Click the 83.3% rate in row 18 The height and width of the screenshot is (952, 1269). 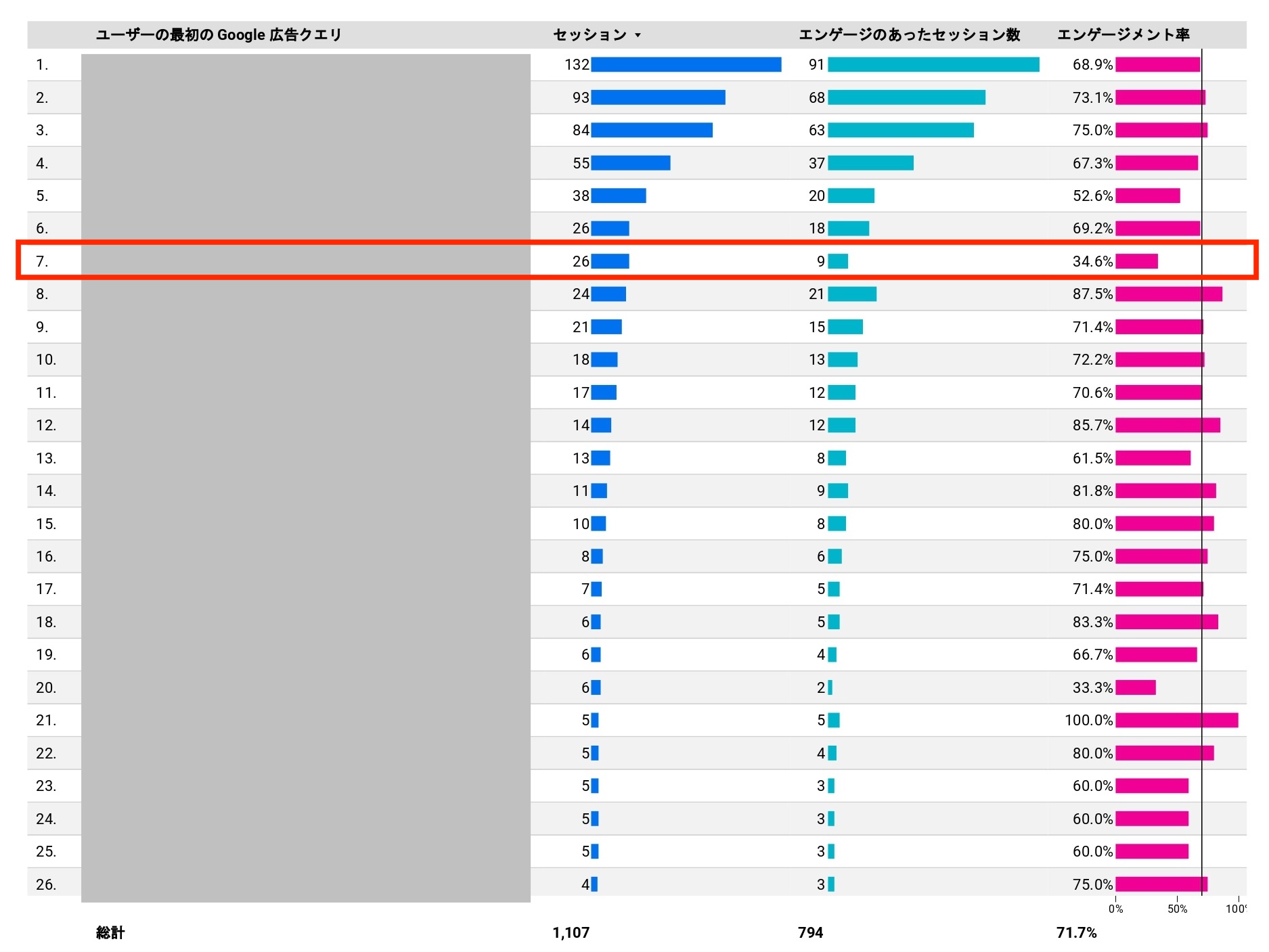coord(1092,622)
